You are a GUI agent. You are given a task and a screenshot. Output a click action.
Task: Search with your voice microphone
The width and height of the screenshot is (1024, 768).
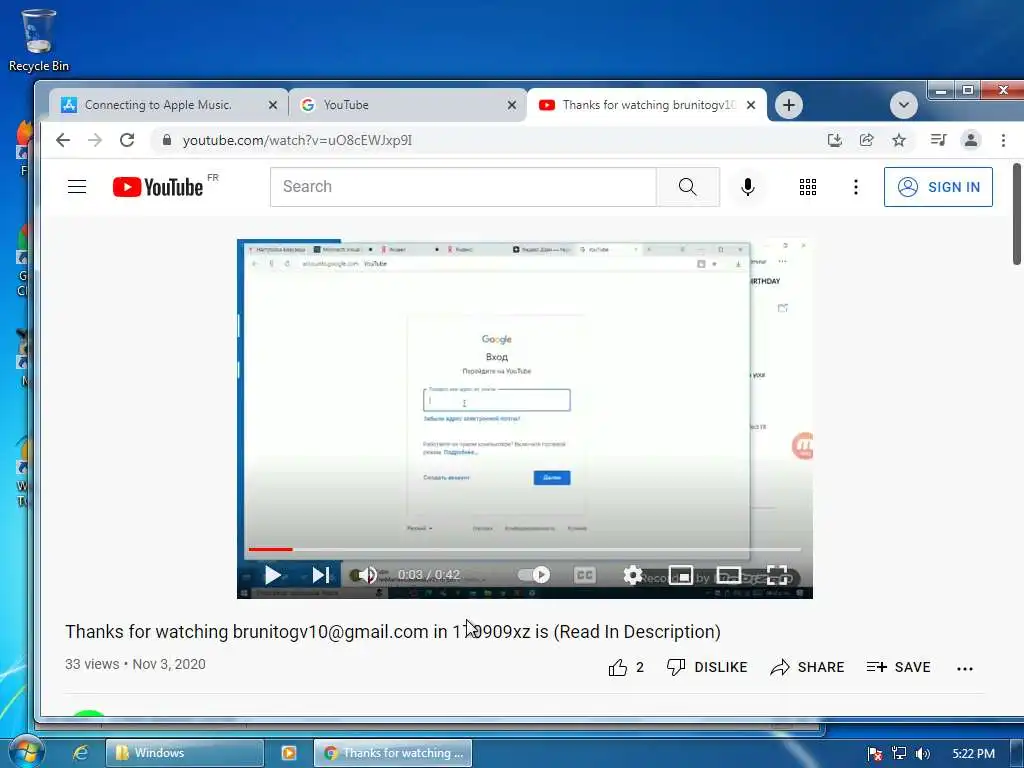pyautogui.click(x=748, y=187)
